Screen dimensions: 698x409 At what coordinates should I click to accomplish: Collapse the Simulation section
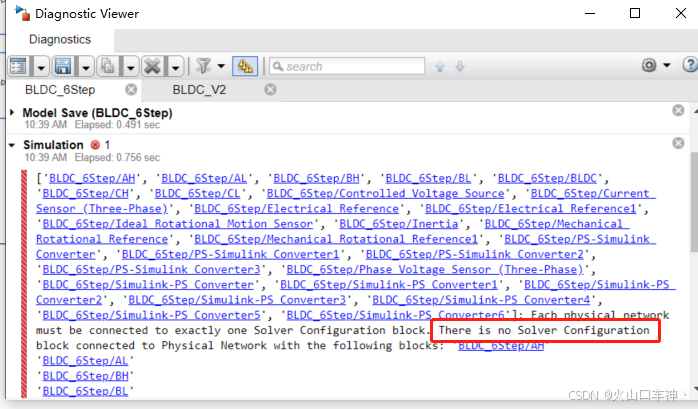(x=12, y=145)
